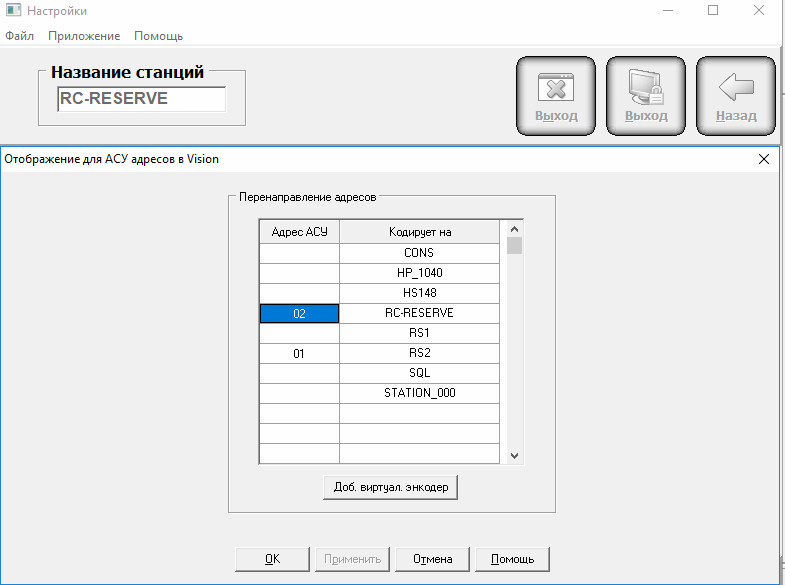Click empty address cell next to HP_1040
Screen dimensions: 785x585
coord(299,273)
